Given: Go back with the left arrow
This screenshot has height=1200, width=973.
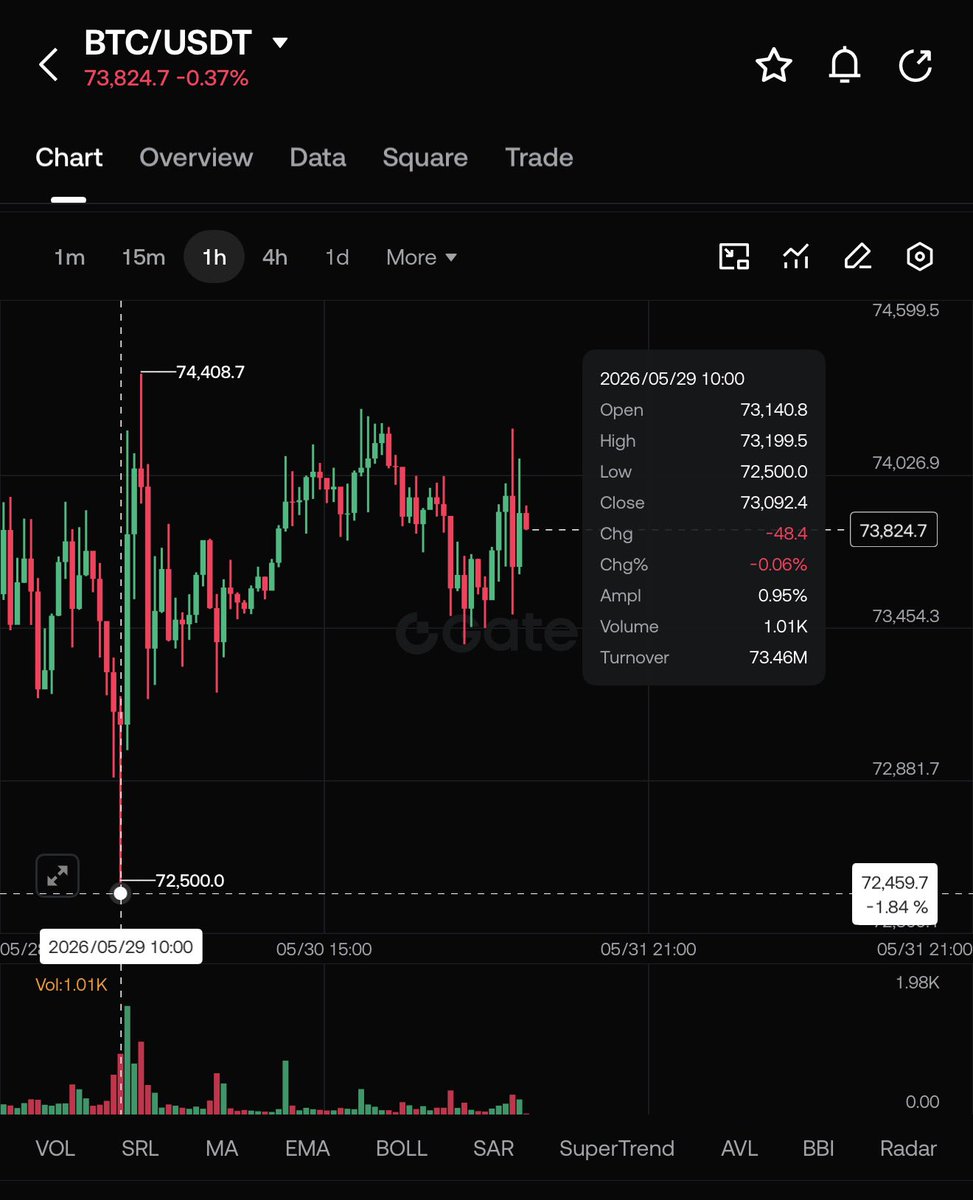Looking at the screenshot, I should coord(48,65).
